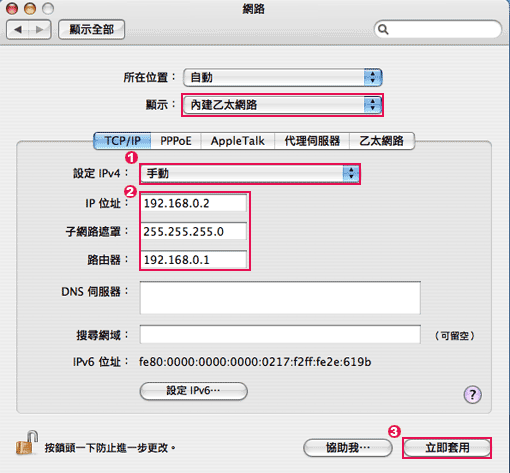This screenshot has width=510, height=473.
Task: Click the 顯示全部 show all button
Action: pyautogui.click(x=92, y=30)
